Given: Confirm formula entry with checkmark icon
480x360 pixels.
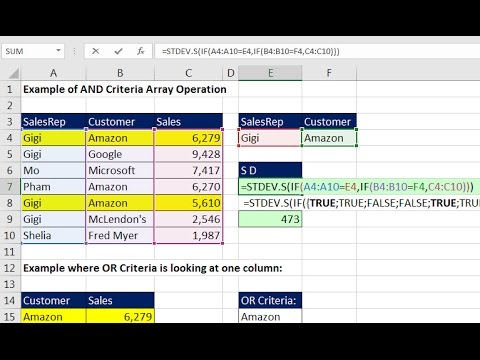Looking at the screenshot, I should [x=118, y=51].
